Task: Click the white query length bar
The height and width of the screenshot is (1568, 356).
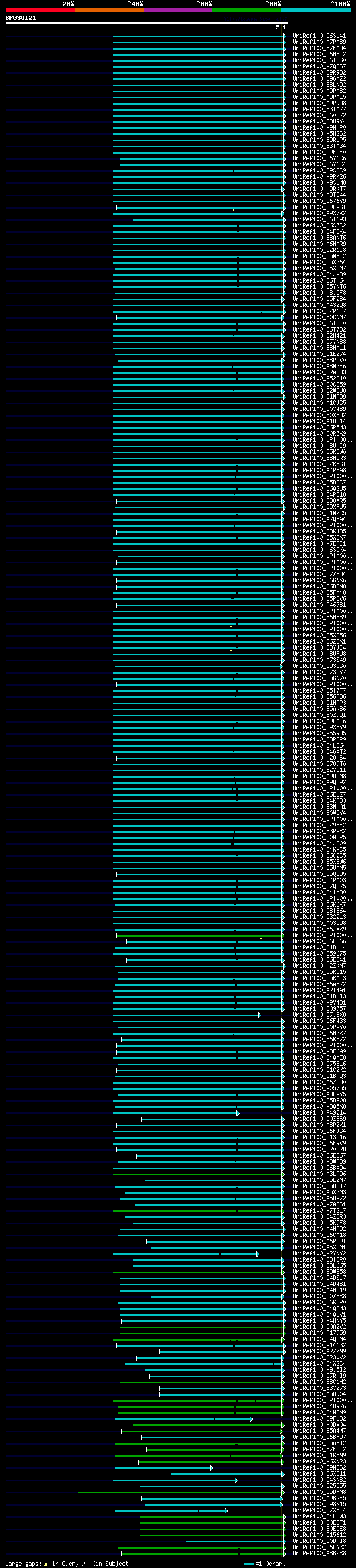Action: (147, 22)
